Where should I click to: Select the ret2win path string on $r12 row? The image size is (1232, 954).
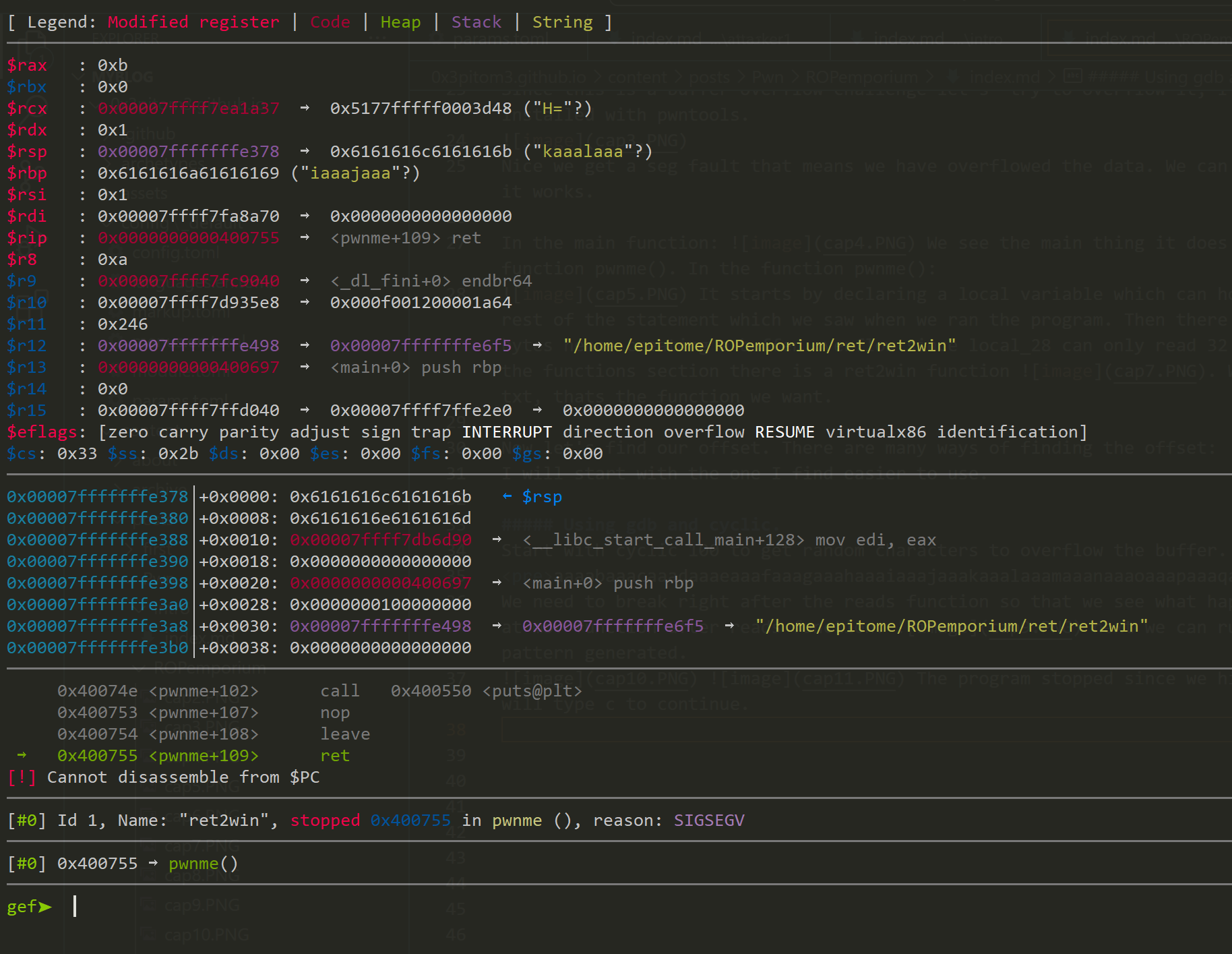click(x=760, y=346)
